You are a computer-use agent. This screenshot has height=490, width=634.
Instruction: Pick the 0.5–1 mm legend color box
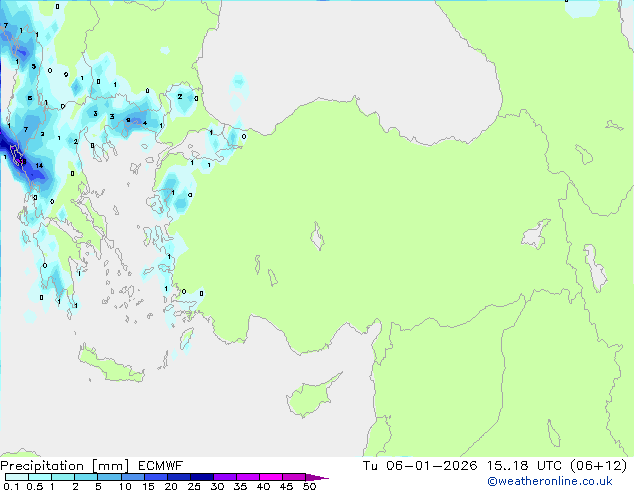click(40, 477)
